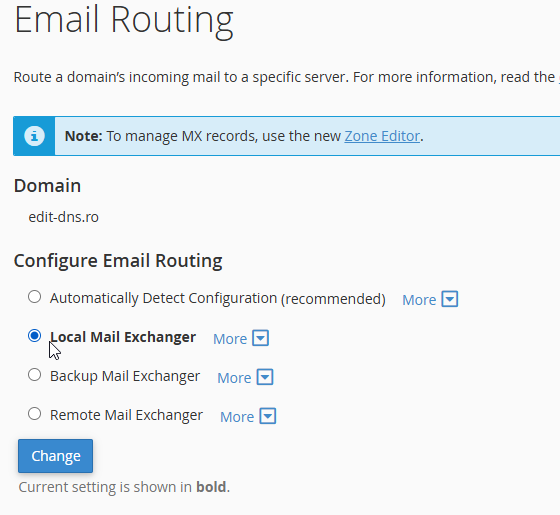Open the Zone Editor link

pos(382,136)
